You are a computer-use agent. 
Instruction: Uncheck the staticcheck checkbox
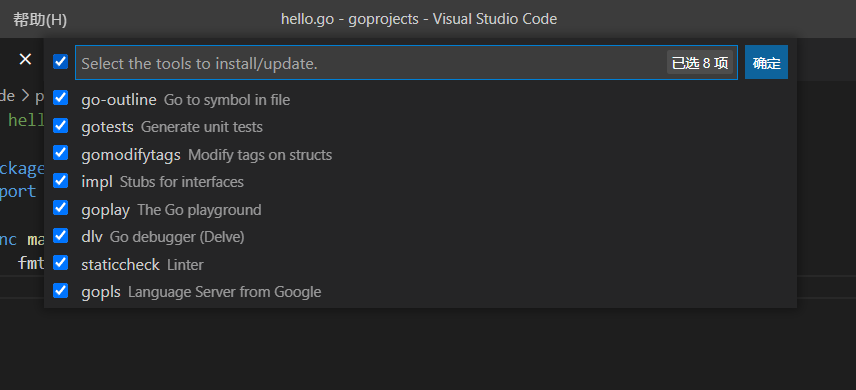[61, 263]
